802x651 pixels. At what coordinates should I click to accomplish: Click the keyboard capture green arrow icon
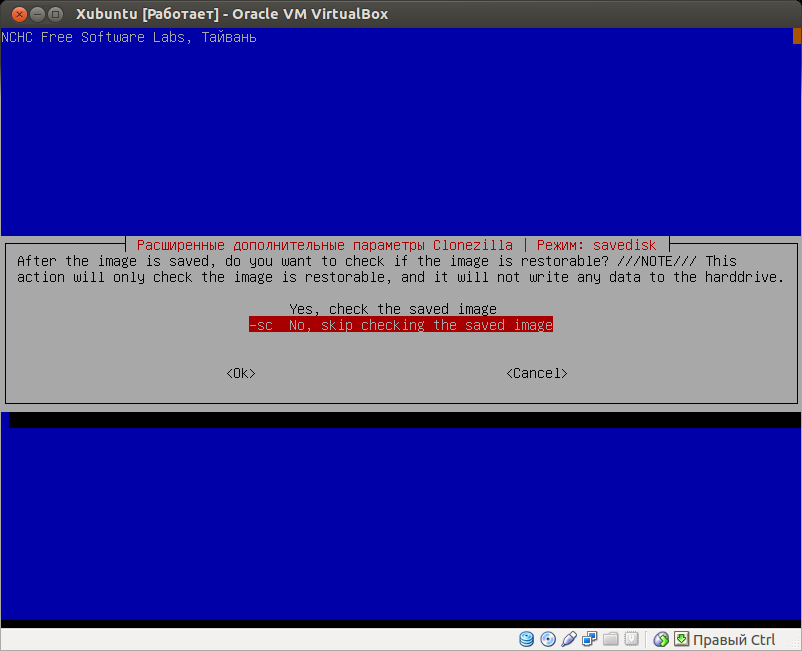click(x=681, y=639)
